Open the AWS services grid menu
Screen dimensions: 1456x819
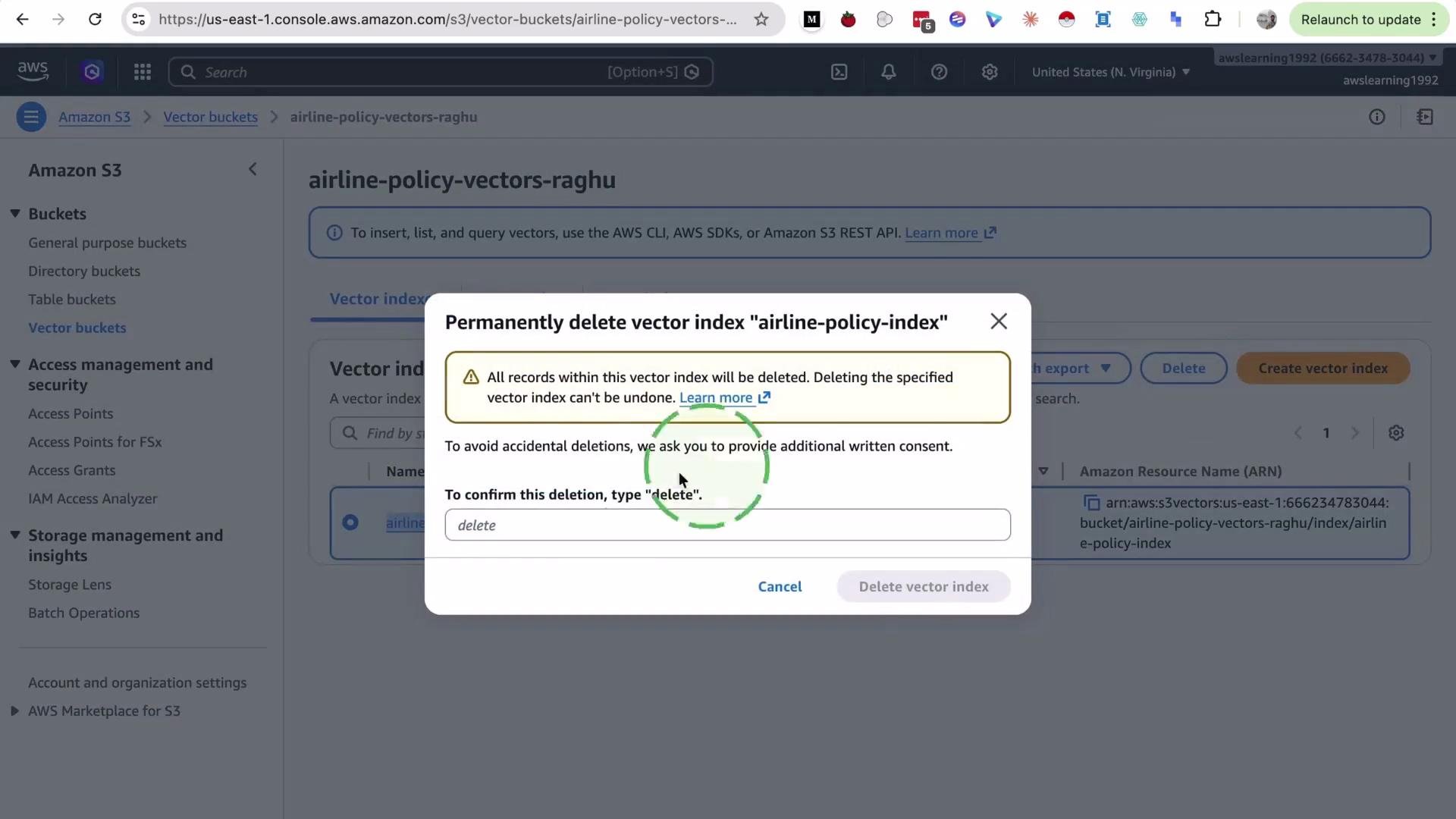[143, 72]
